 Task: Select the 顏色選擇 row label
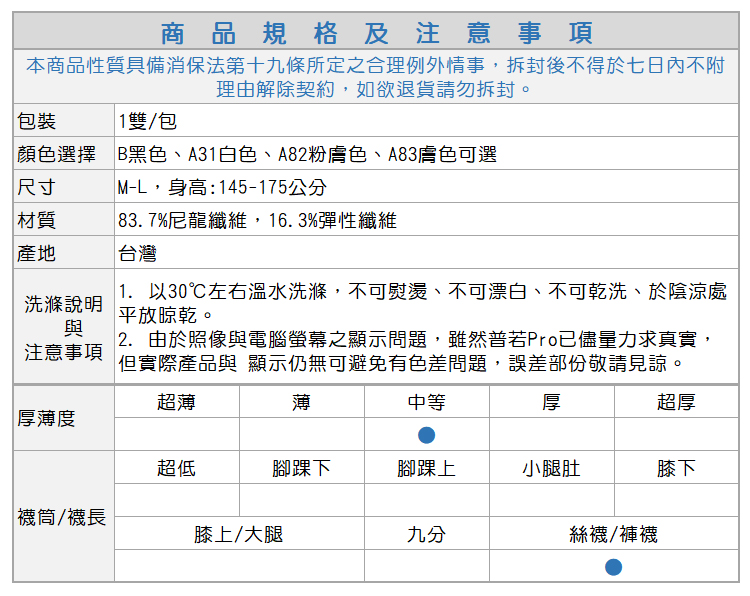tap(56, 154)
